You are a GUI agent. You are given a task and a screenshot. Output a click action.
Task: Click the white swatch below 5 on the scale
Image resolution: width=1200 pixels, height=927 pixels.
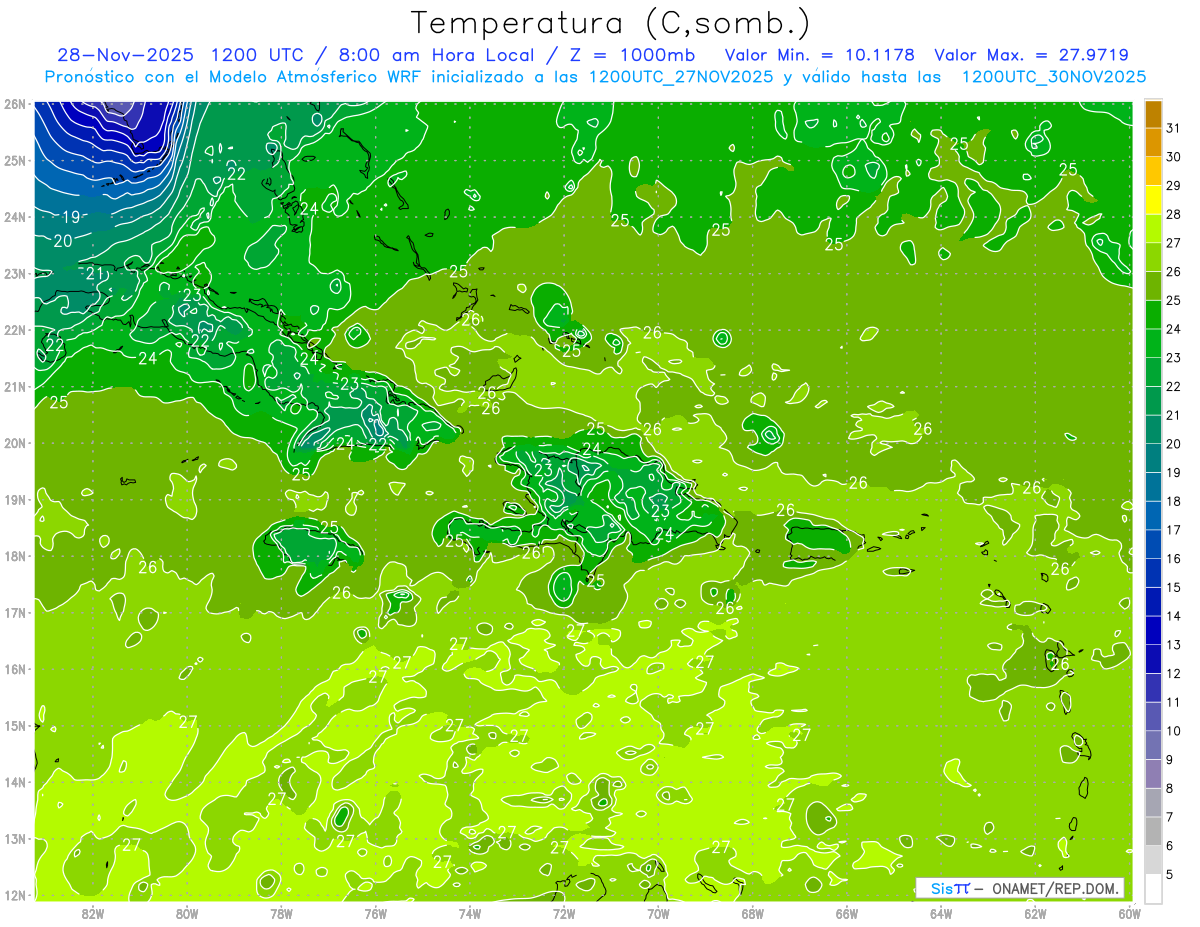1153,888
